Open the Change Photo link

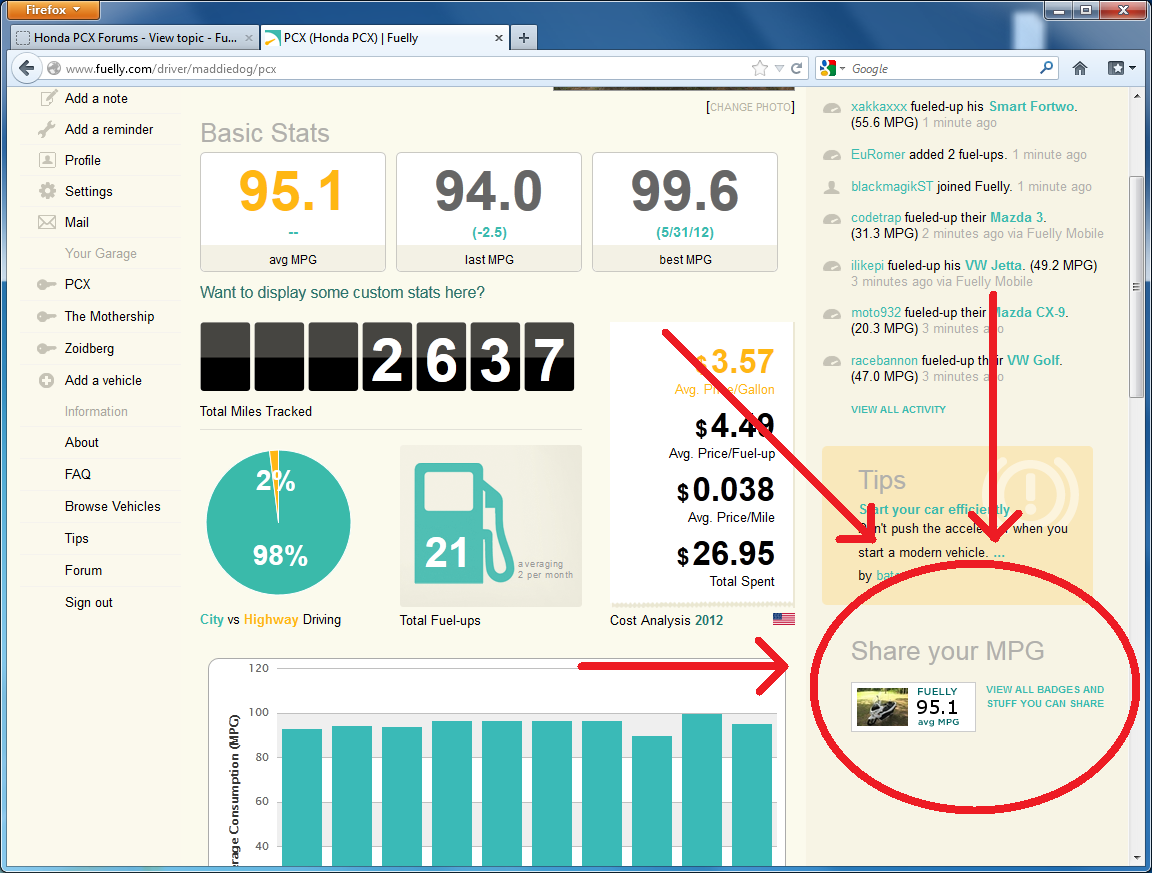[x=750, y=107]
